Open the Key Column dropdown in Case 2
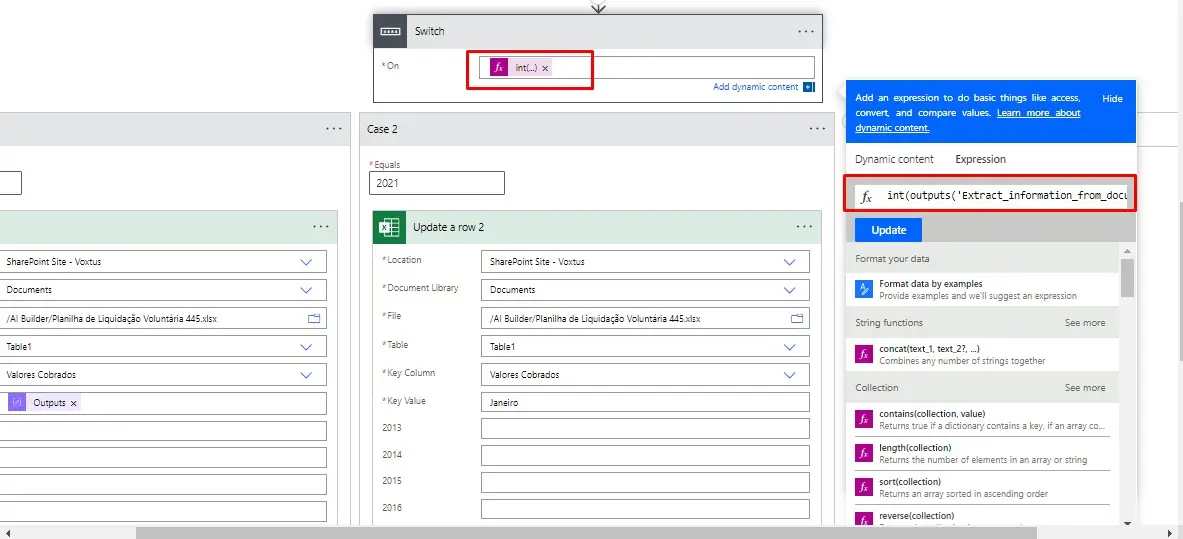This screenshot has width=1183, height=539. tap(790, 375)
